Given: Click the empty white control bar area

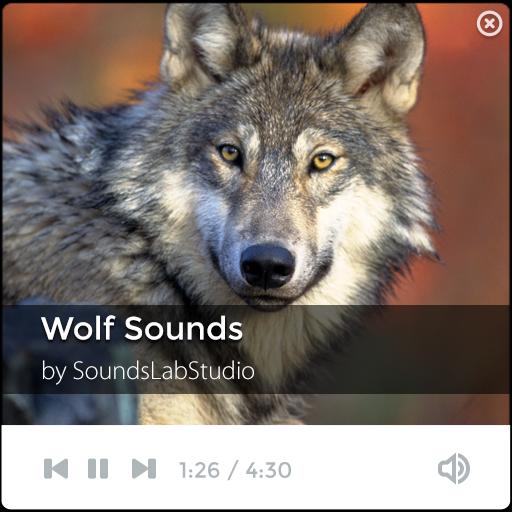Looking at the screenshot, I should (363, 468).
